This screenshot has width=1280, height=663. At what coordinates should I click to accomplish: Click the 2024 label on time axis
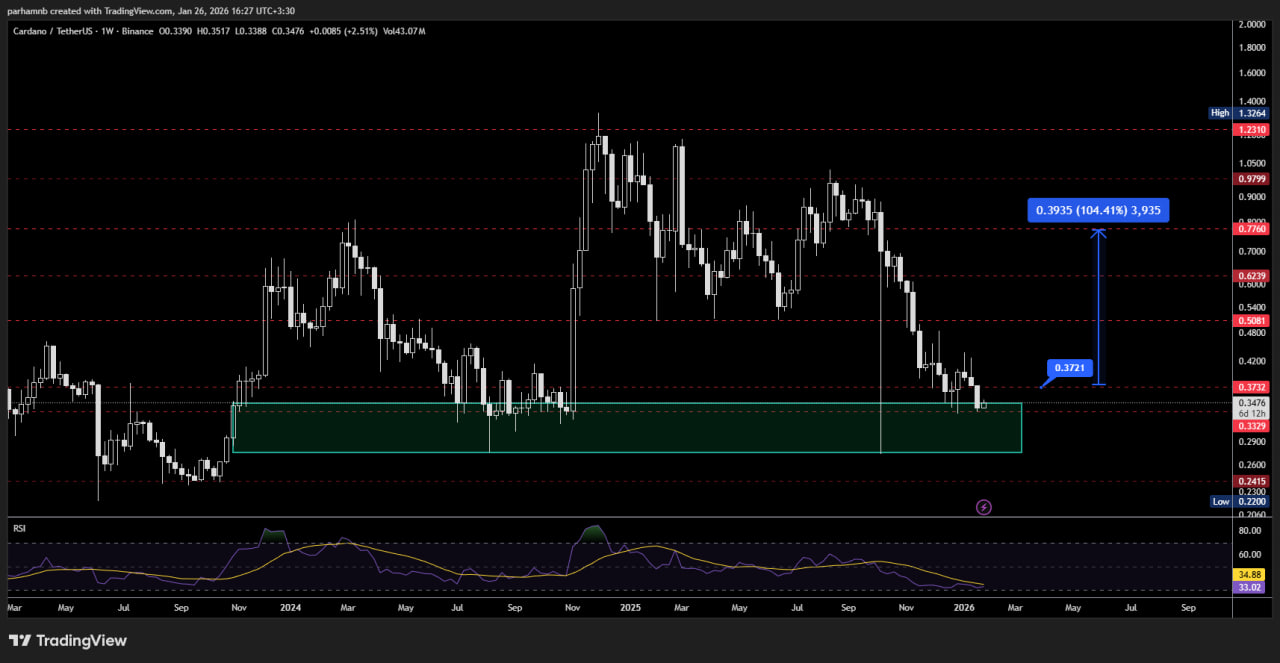click(x=290, y=607)
